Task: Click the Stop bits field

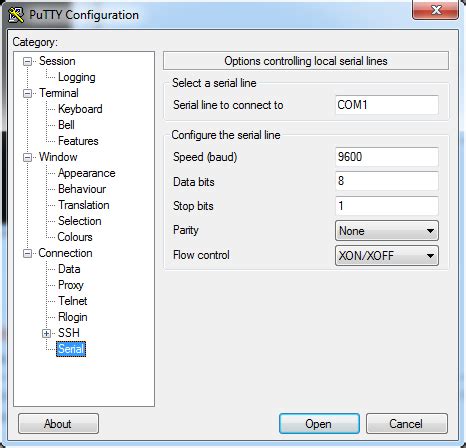Action: click(387, 206)
